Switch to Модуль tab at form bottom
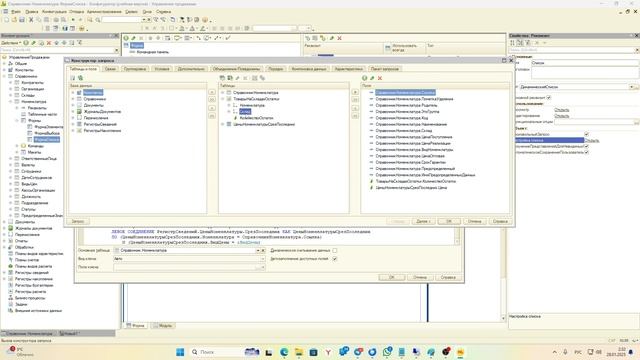Screen dimensions: 640x360 click(x=162, y=326)
